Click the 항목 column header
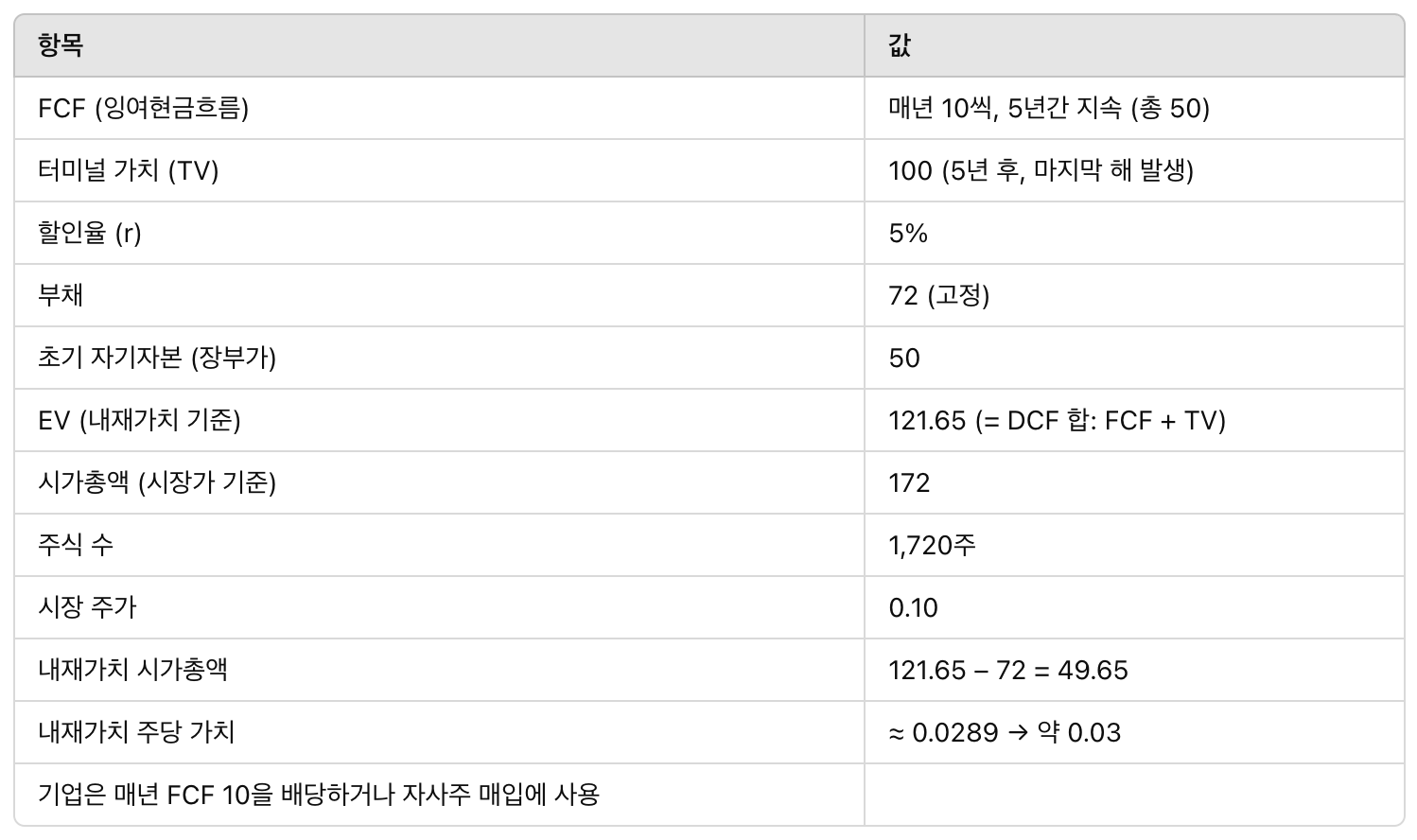This screenshot has height=840, width=1417. point(61,45)
